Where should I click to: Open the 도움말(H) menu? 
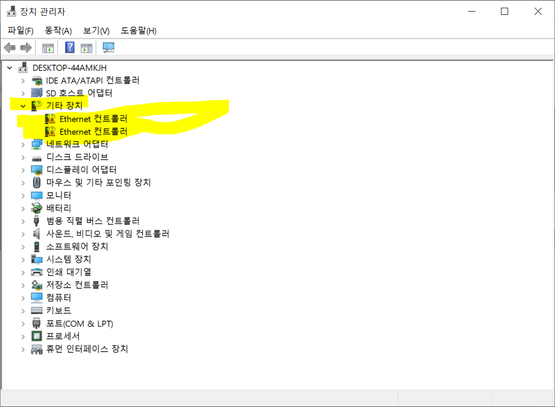pyautogui.click(x=138, y=31)
